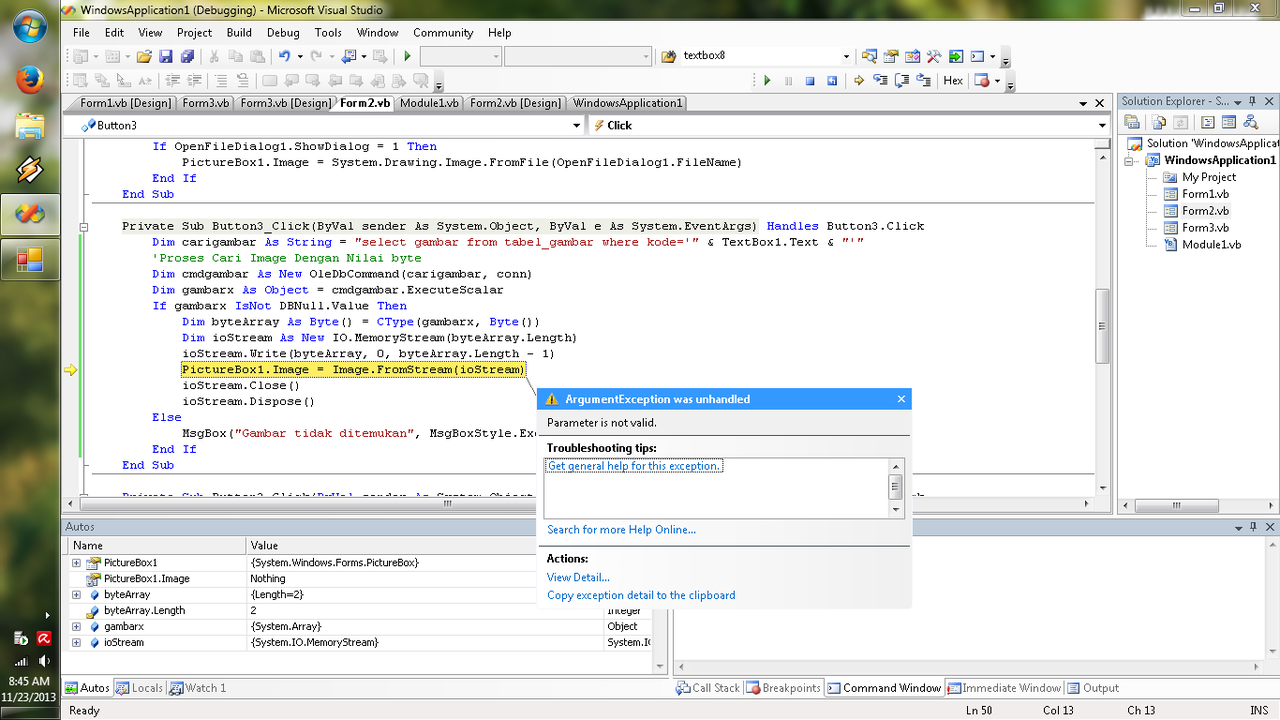Screen dimensions: 1280x720
Task: Open the Build menu
Action: click(x=239, y=32)
